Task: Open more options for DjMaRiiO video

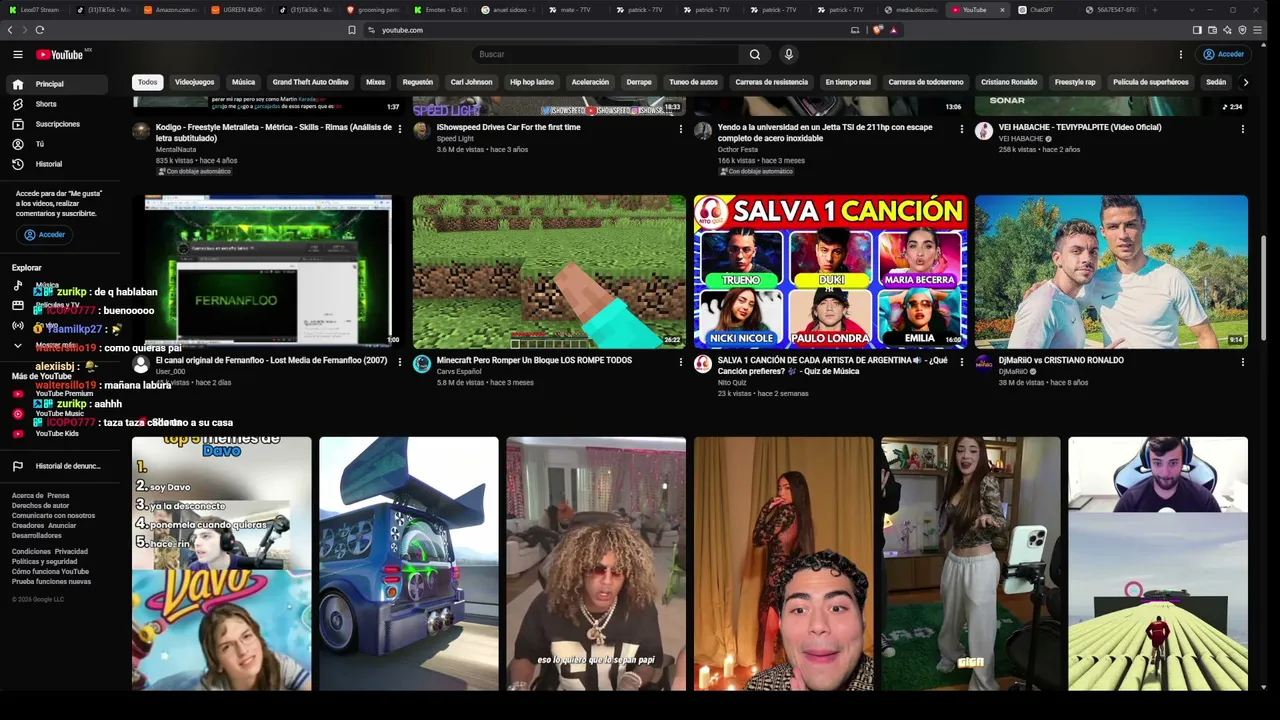Action: pyautogui.click(x=1243, y=362)
